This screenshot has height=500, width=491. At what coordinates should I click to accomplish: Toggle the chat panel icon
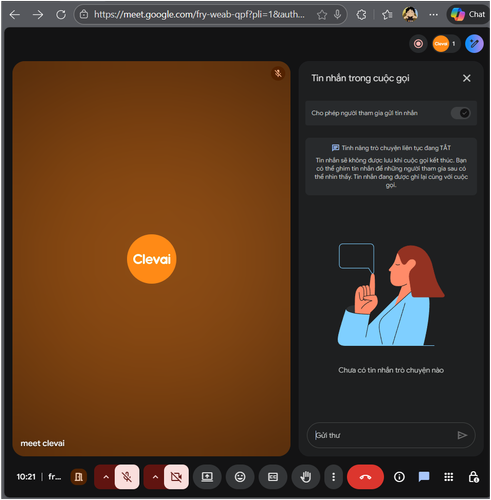pos(424,477)
